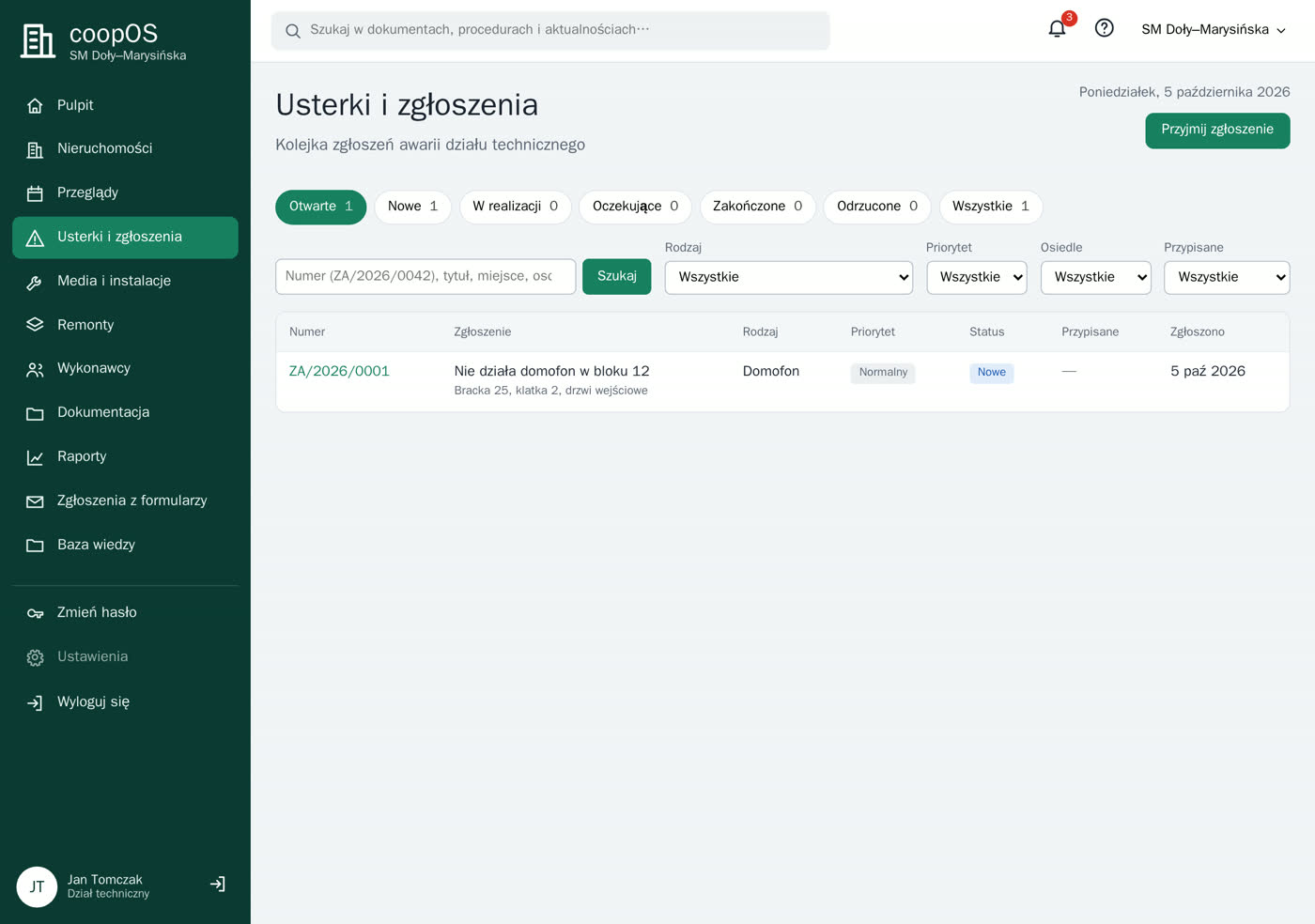Open Wykonawcy menu item
This screenshot has height=924, width=1315.
pyautogui.click(x=125, y=368)
